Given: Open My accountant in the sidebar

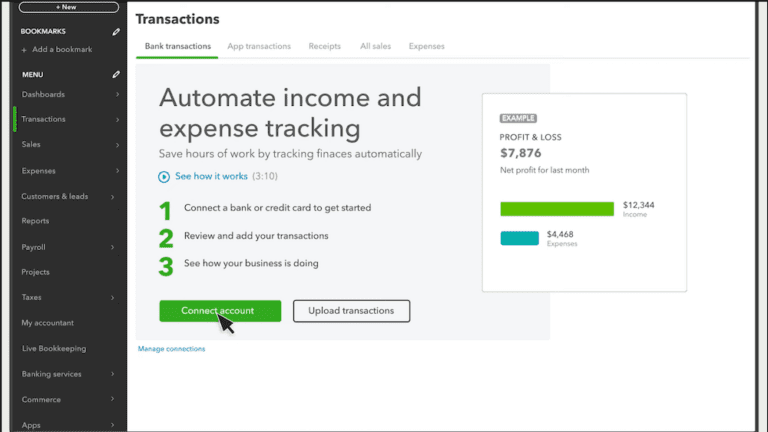Looking at the screenshot, I should pos(48,323).
